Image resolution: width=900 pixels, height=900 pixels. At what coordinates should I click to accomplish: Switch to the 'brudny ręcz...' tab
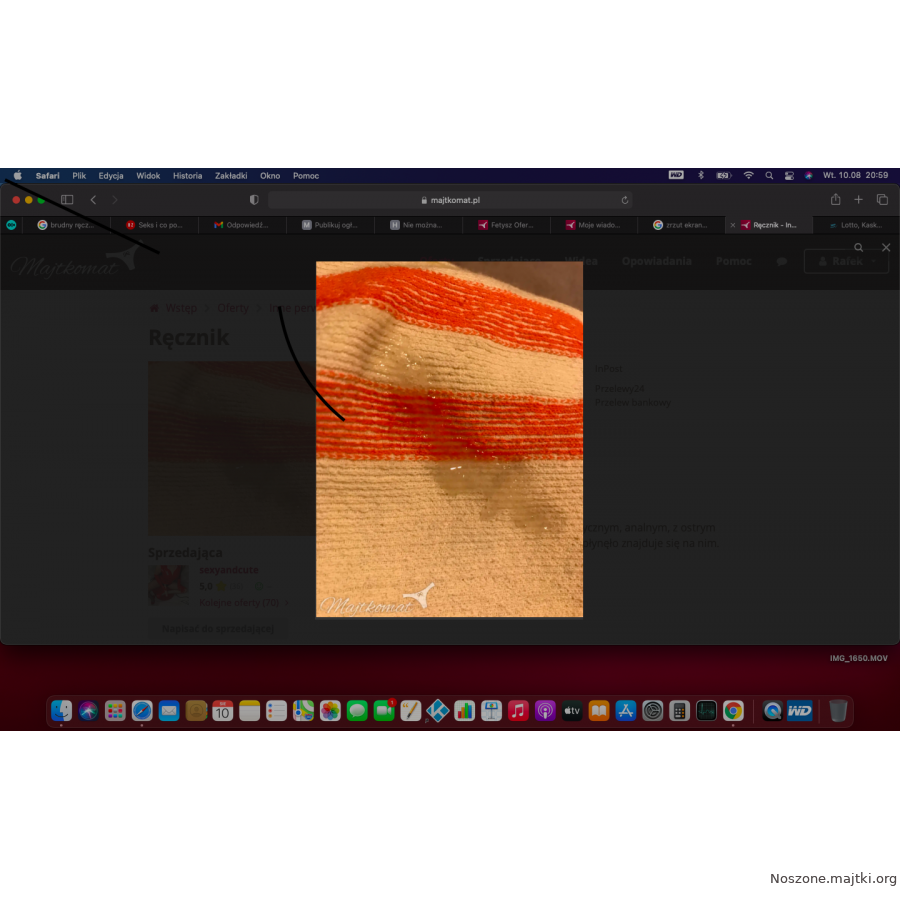(66, 225)
